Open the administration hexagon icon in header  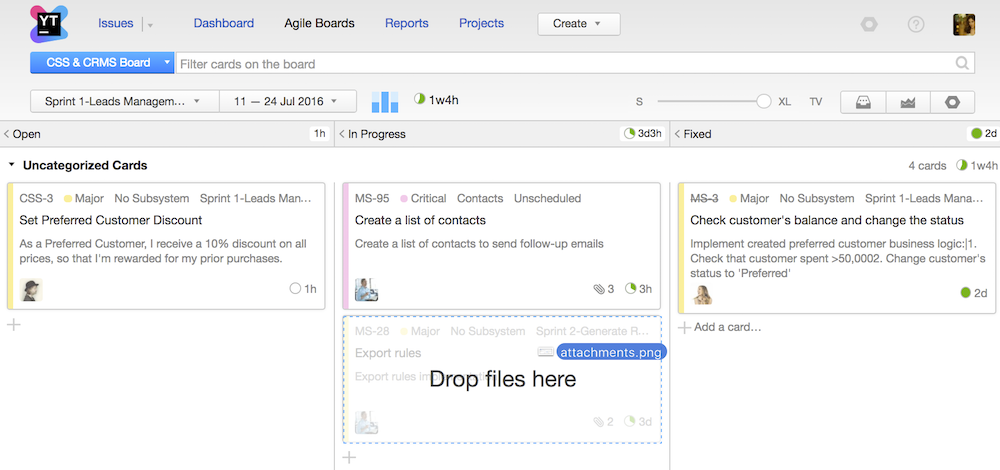click(869, 25)
